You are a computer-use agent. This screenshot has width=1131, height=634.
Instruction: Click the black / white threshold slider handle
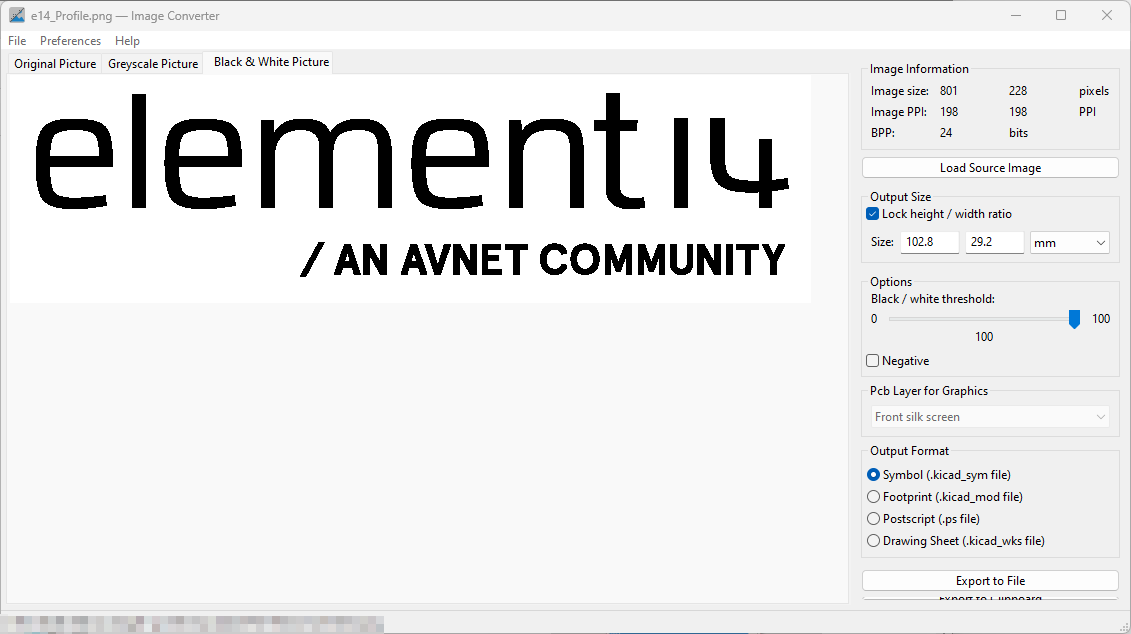click(1074, 319)
